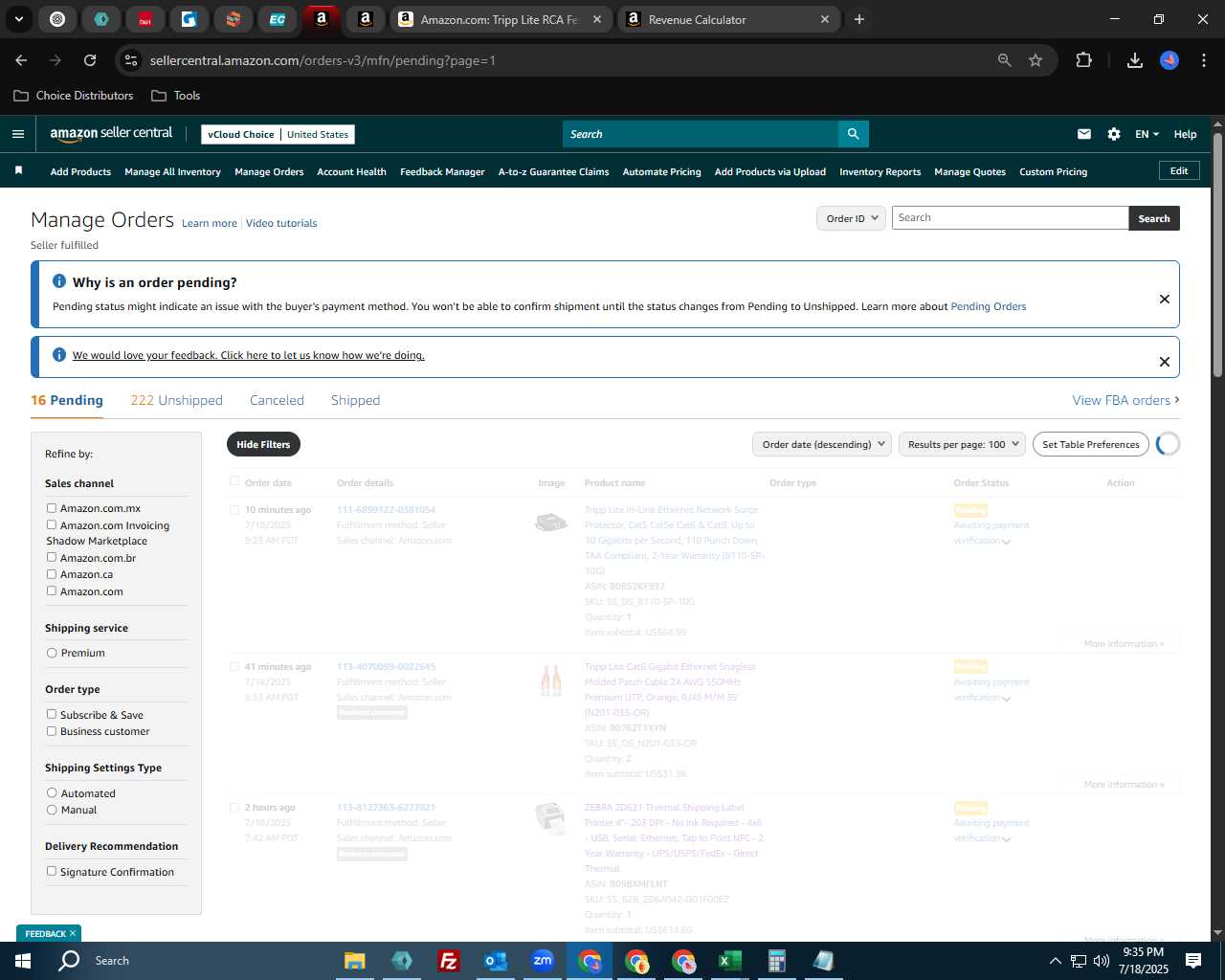1225x980 pixels.
Task: Open Automate Pricing menu item
Action: (661, 172)
